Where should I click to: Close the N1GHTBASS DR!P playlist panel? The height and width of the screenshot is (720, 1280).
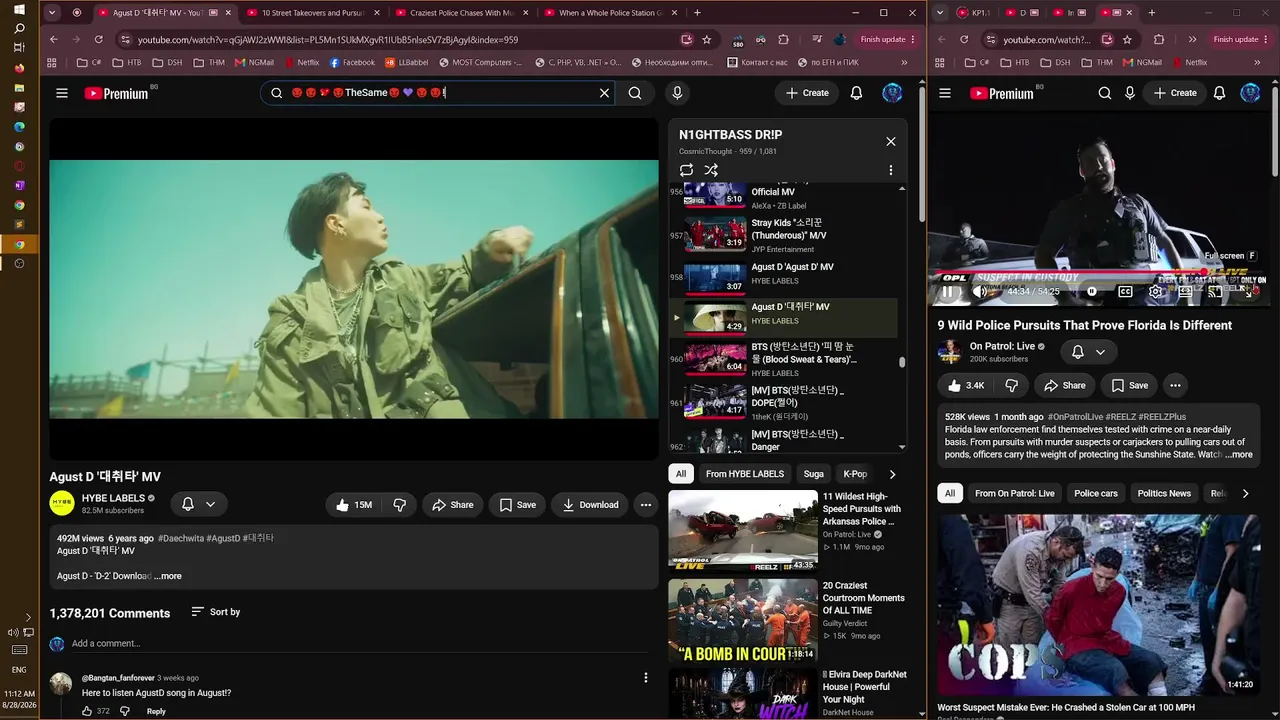pyautogui.click(x=891, y=141)
